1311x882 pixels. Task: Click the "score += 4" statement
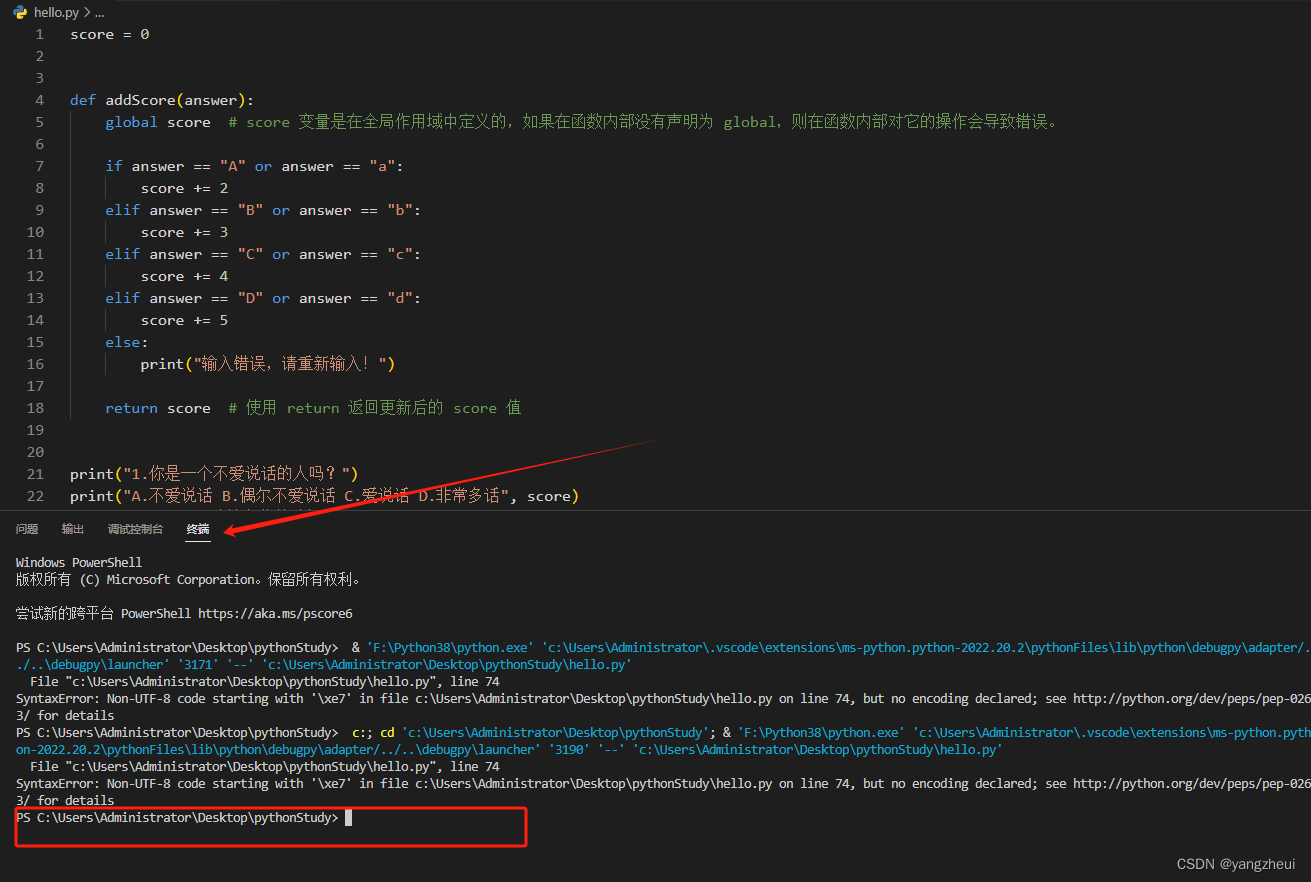(185, 276)
